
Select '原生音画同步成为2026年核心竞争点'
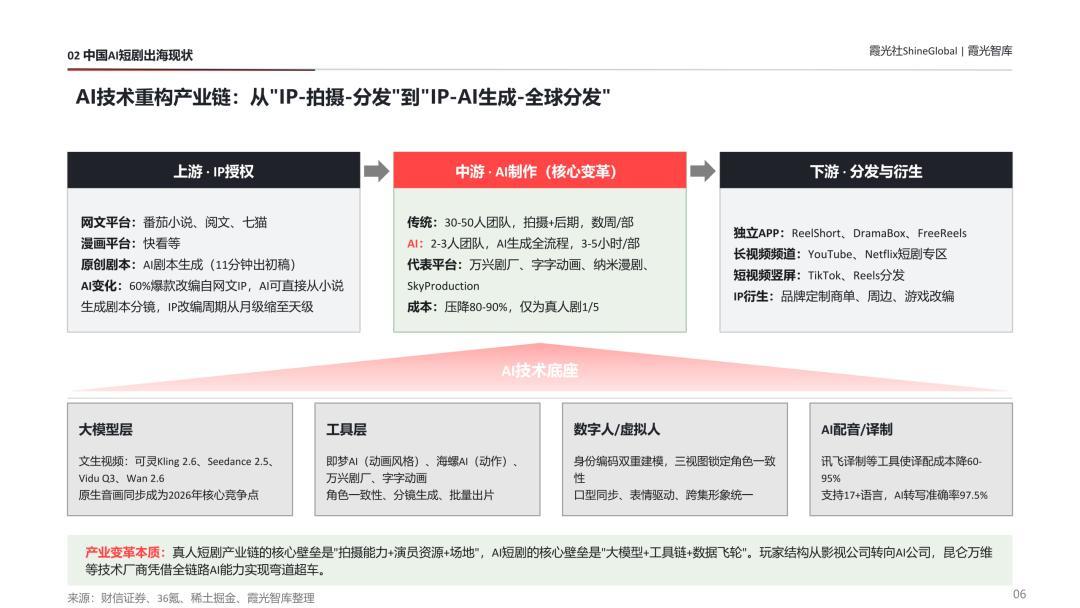pyautogui.click(x=169, y=495)
